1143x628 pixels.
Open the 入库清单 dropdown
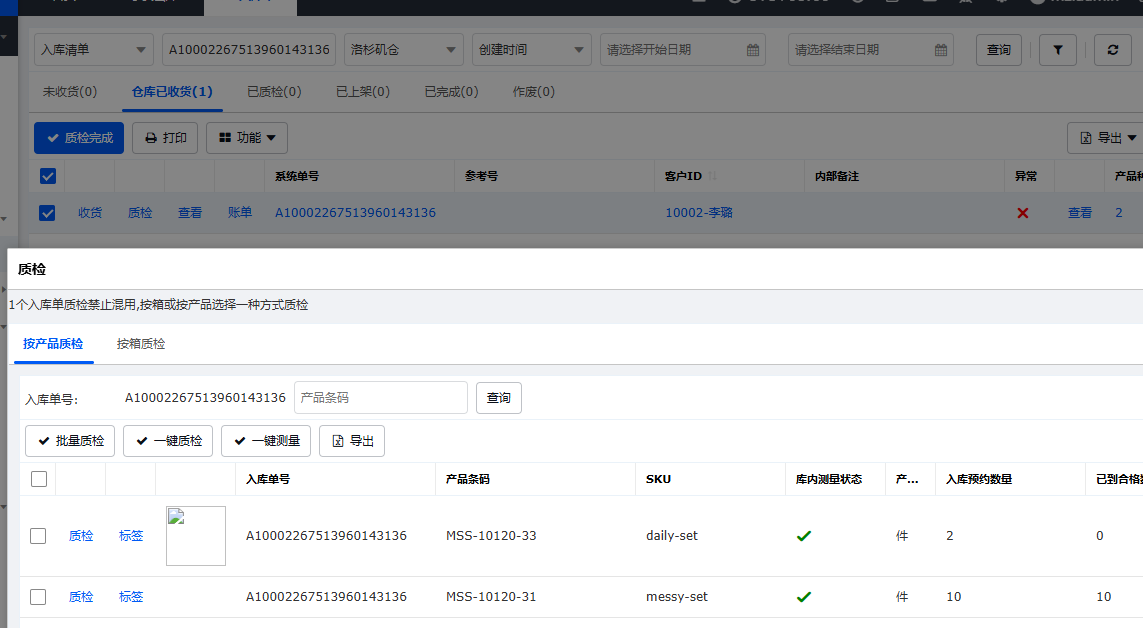(x=94, y=49)
